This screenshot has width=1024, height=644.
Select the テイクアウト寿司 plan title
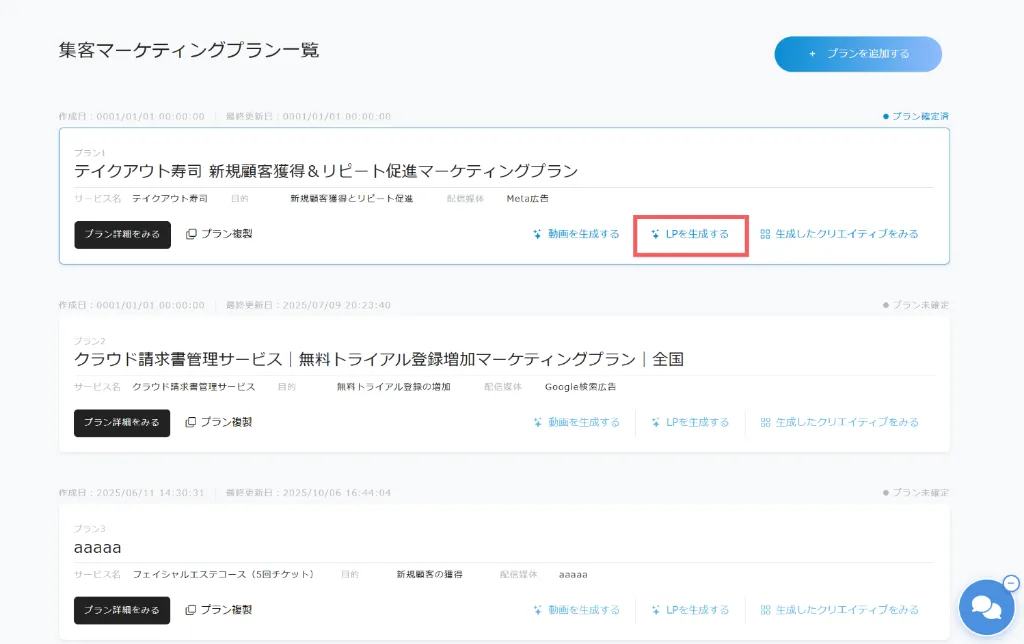coord(326,171)
